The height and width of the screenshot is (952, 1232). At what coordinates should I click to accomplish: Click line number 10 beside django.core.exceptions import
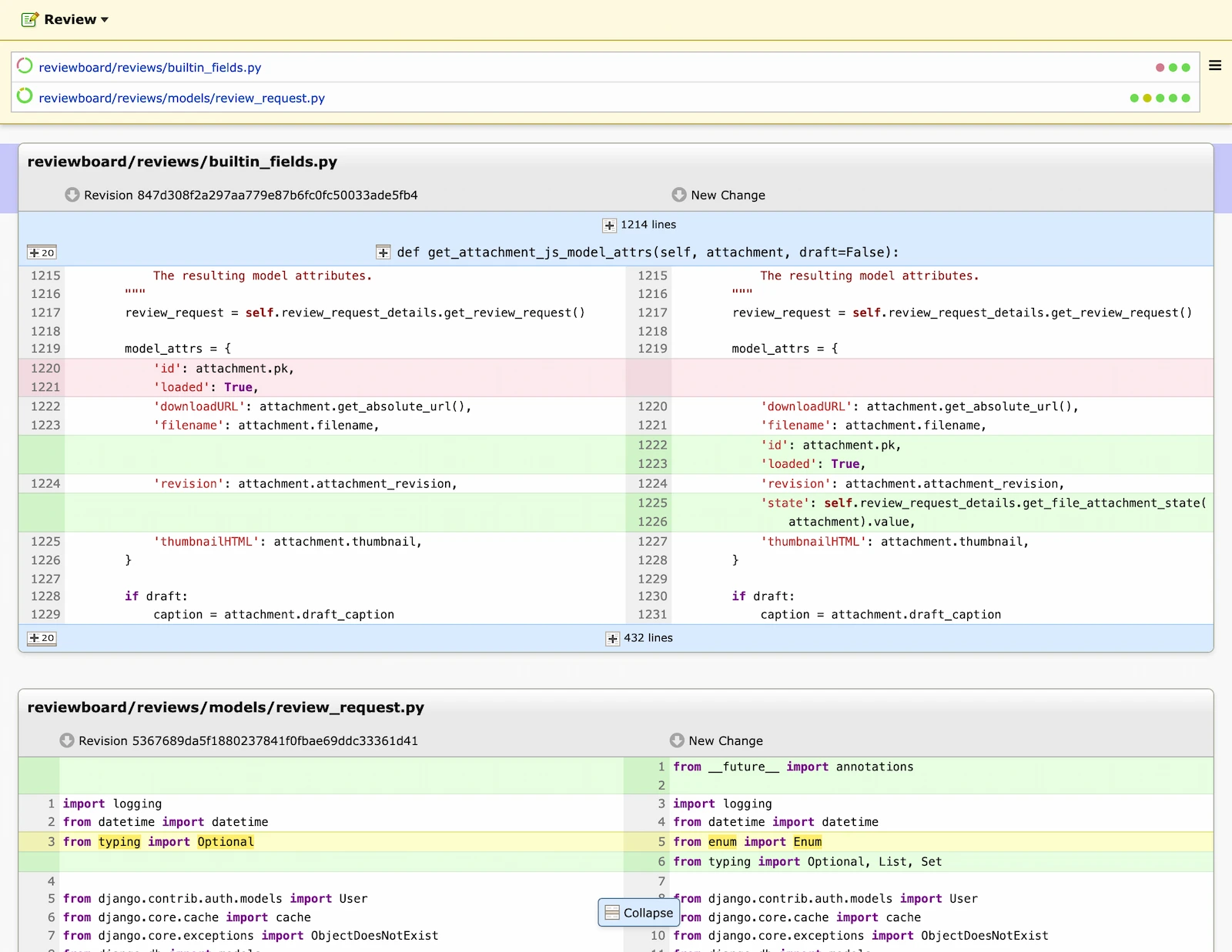point(658,936)
